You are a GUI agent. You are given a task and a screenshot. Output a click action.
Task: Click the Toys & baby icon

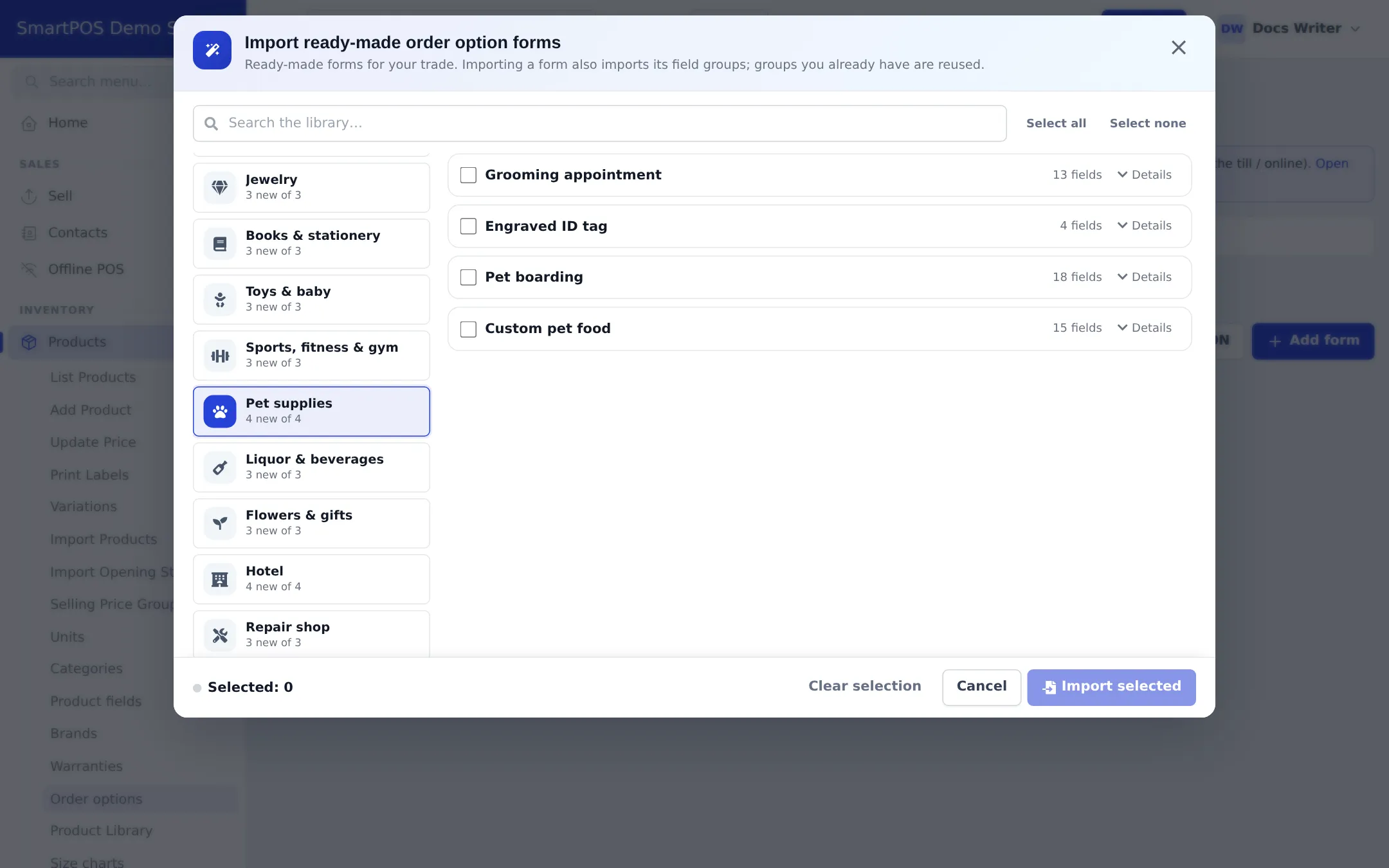(x=220, y=300)
